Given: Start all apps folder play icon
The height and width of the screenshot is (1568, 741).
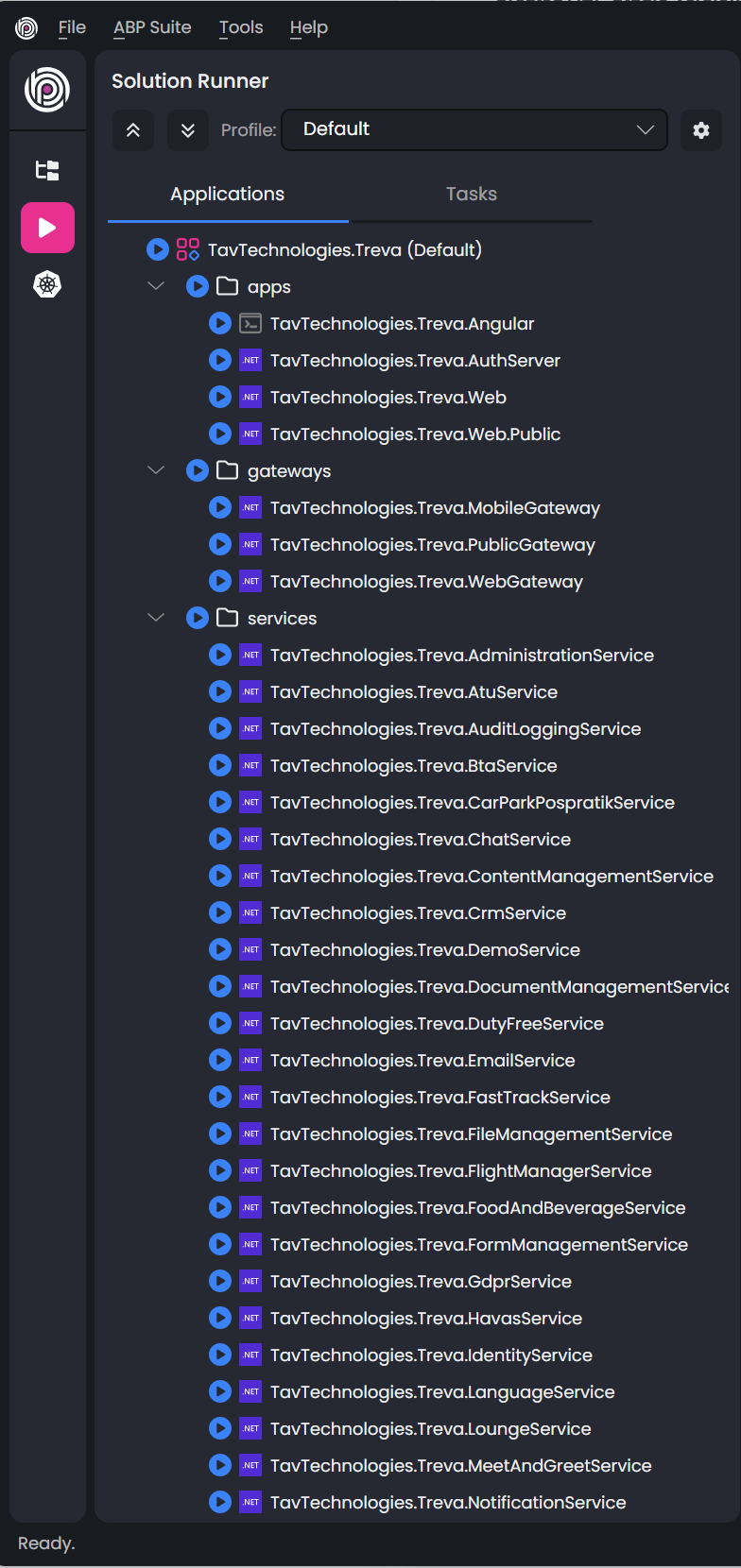Looking at the screenshot, I should click(x=198, y=286).
